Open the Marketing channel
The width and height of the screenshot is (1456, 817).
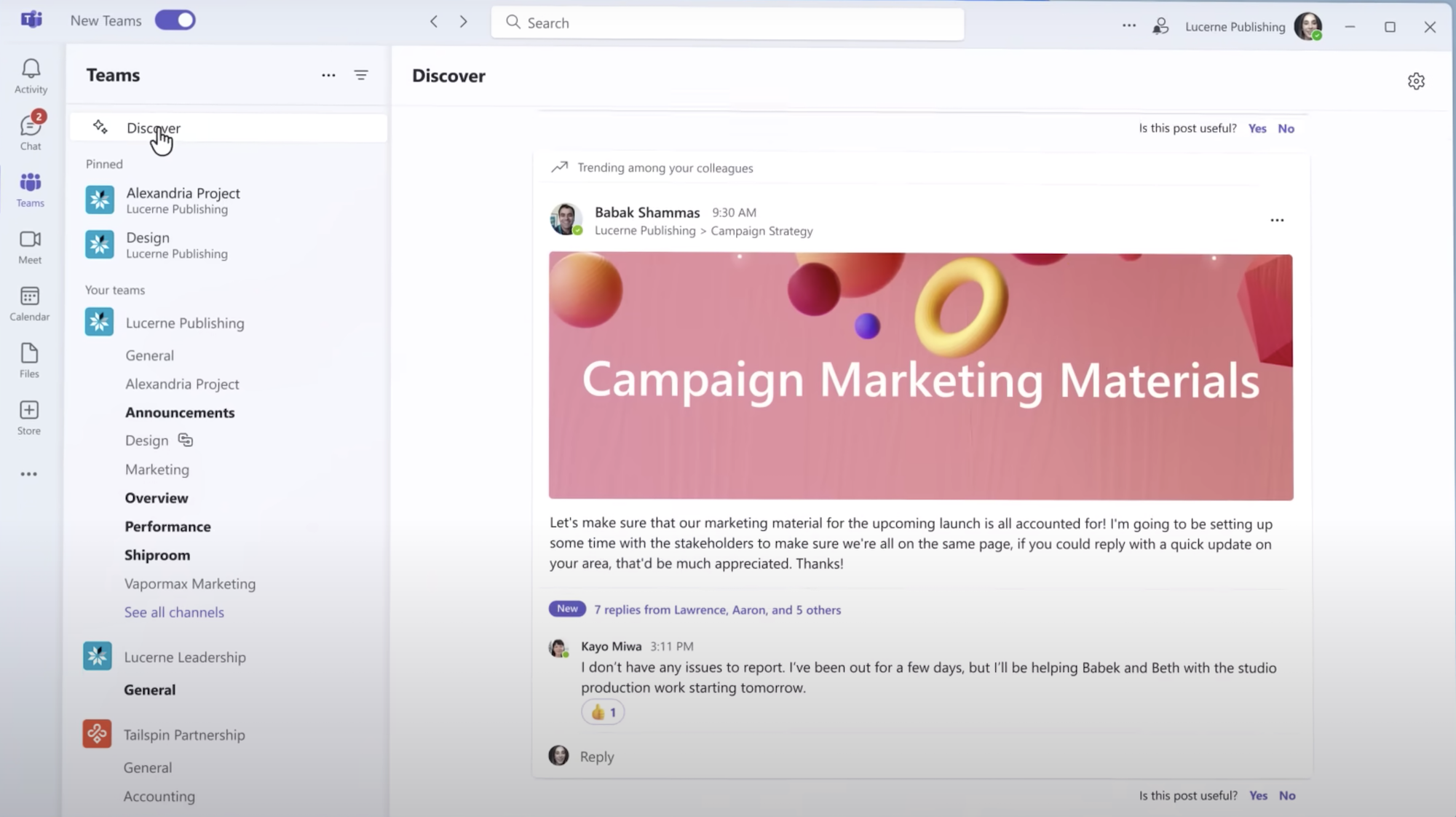pos(157,469)
